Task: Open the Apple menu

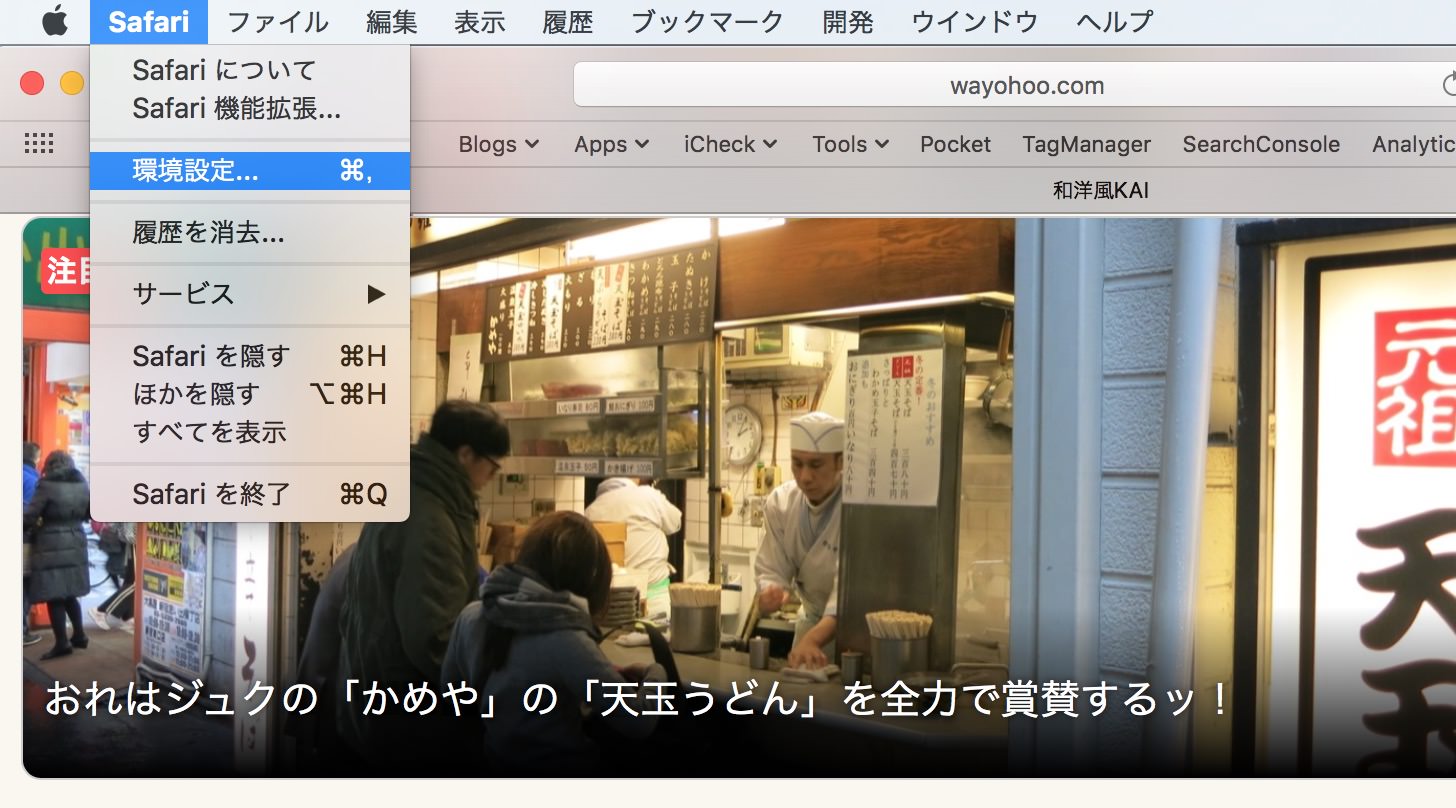Action: click(x=55, y=21)
